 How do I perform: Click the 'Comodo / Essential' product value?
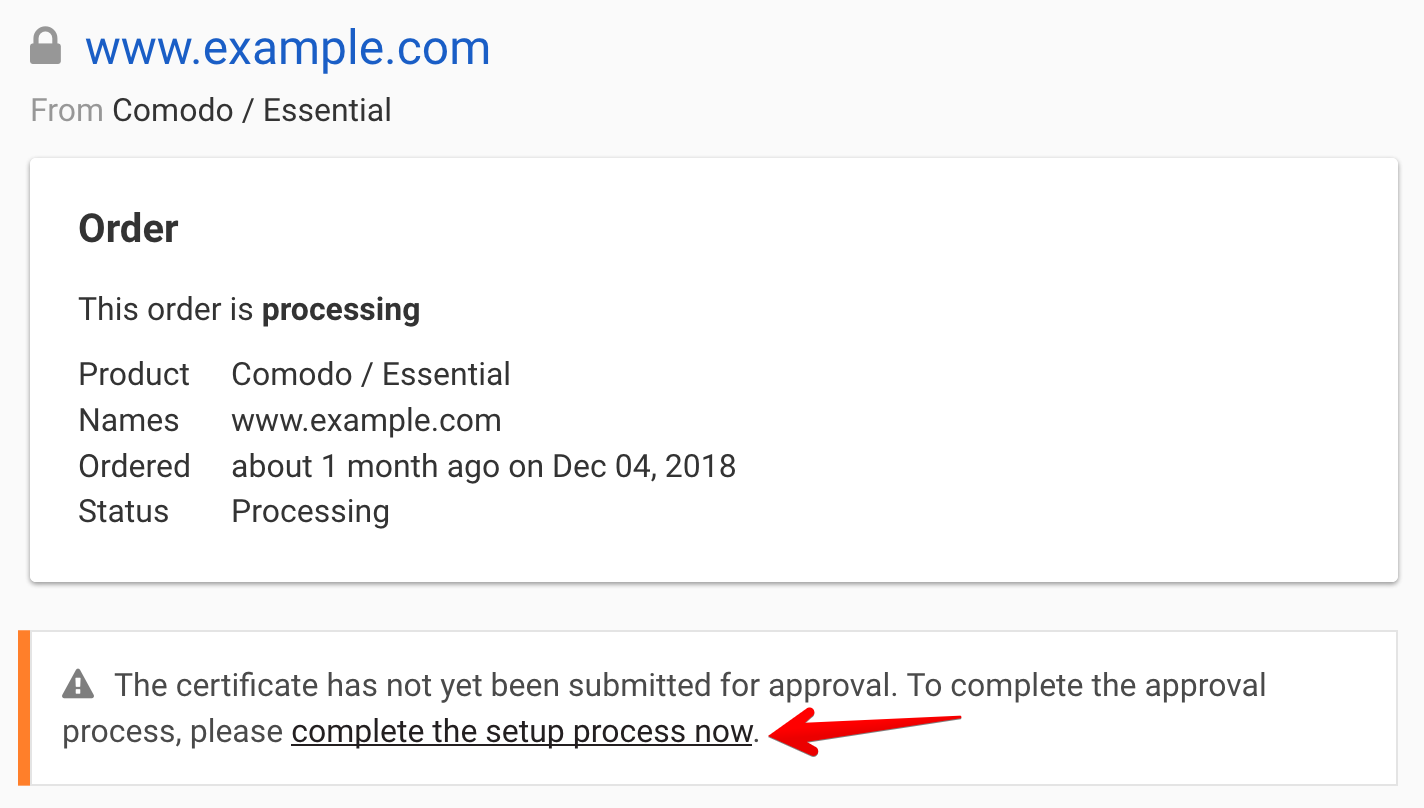[371, 374]
